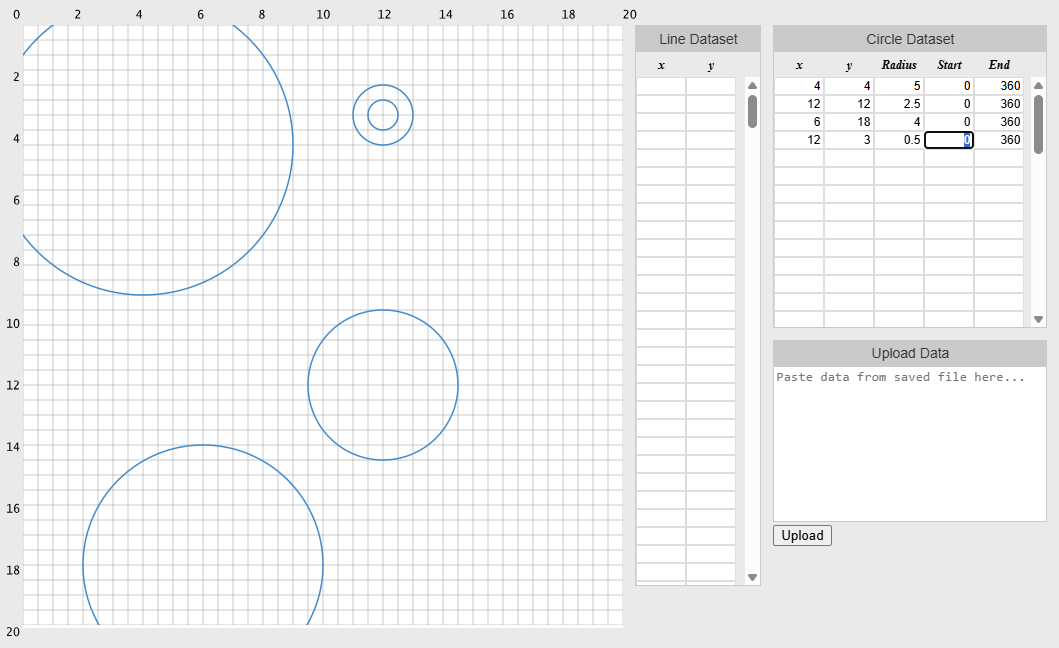The image size is (1059, 648).
Task: Grab the Line Dataset scrollbar thumb
Action: [x=752, y=111]
